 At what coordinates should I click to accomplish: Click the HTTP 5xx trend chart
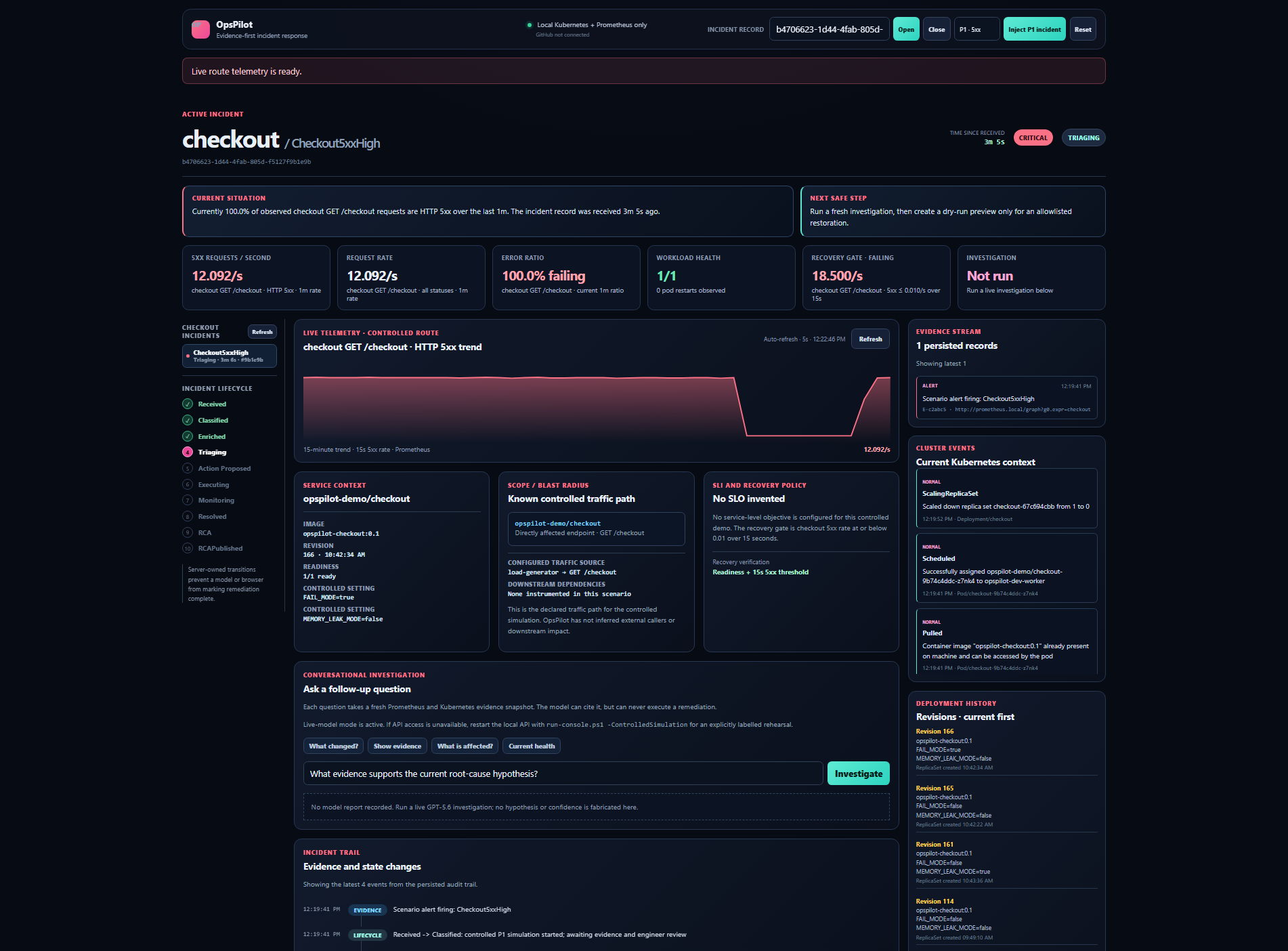[x=597, y=405]
